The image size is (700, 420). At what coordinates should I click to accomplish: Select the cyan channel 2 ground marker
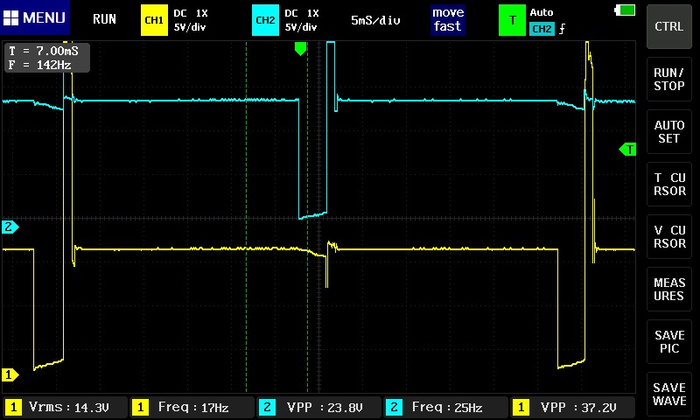click(10, 227)
